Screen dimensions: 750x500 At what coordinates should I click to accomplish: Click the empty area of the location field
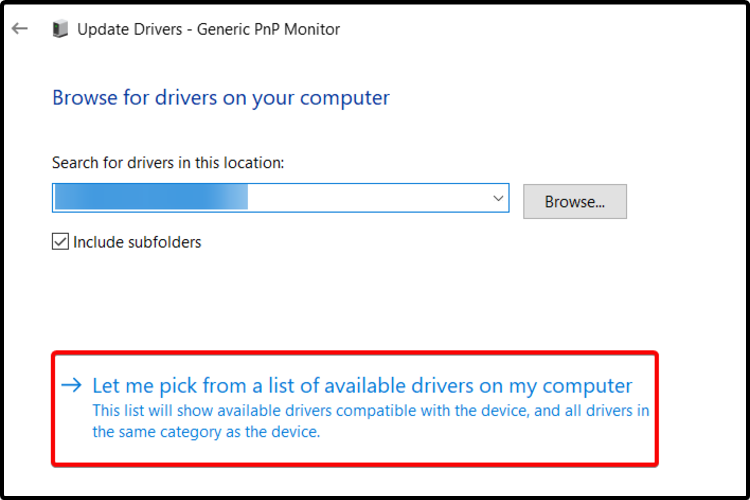tap(370, 199)
